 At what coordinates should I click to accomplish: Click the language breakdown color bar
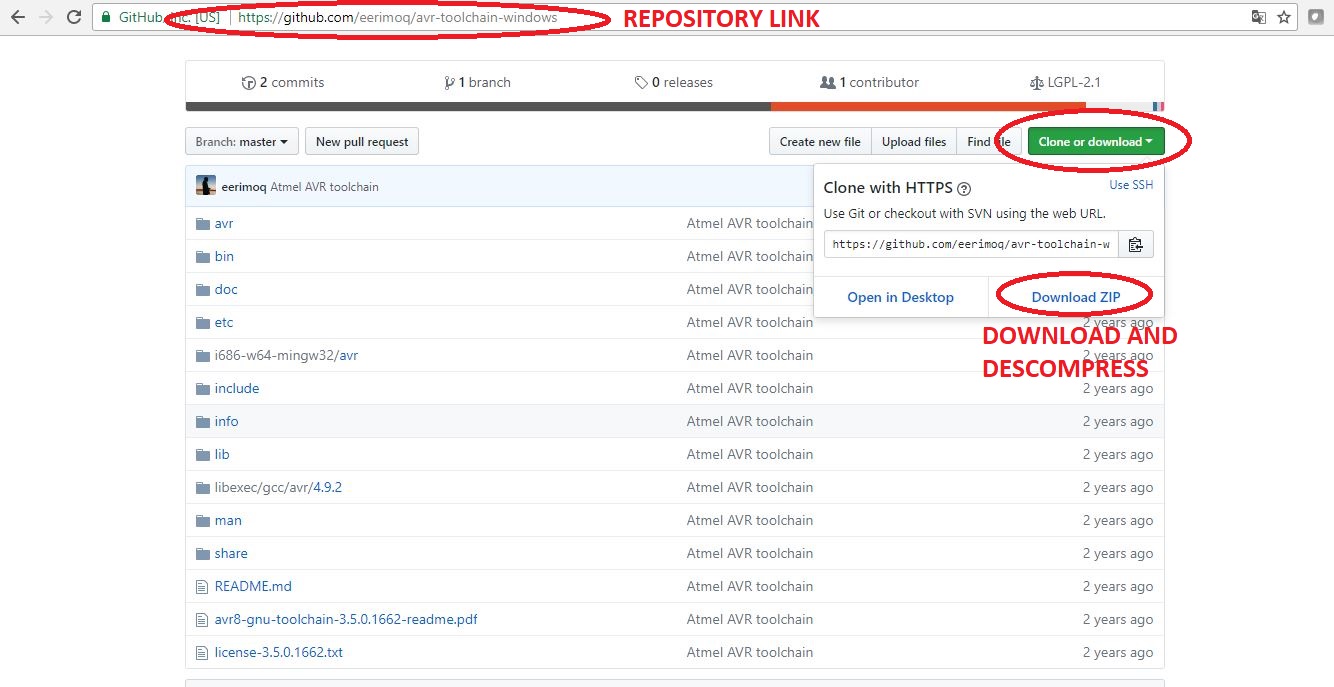(x=675, y=106)
